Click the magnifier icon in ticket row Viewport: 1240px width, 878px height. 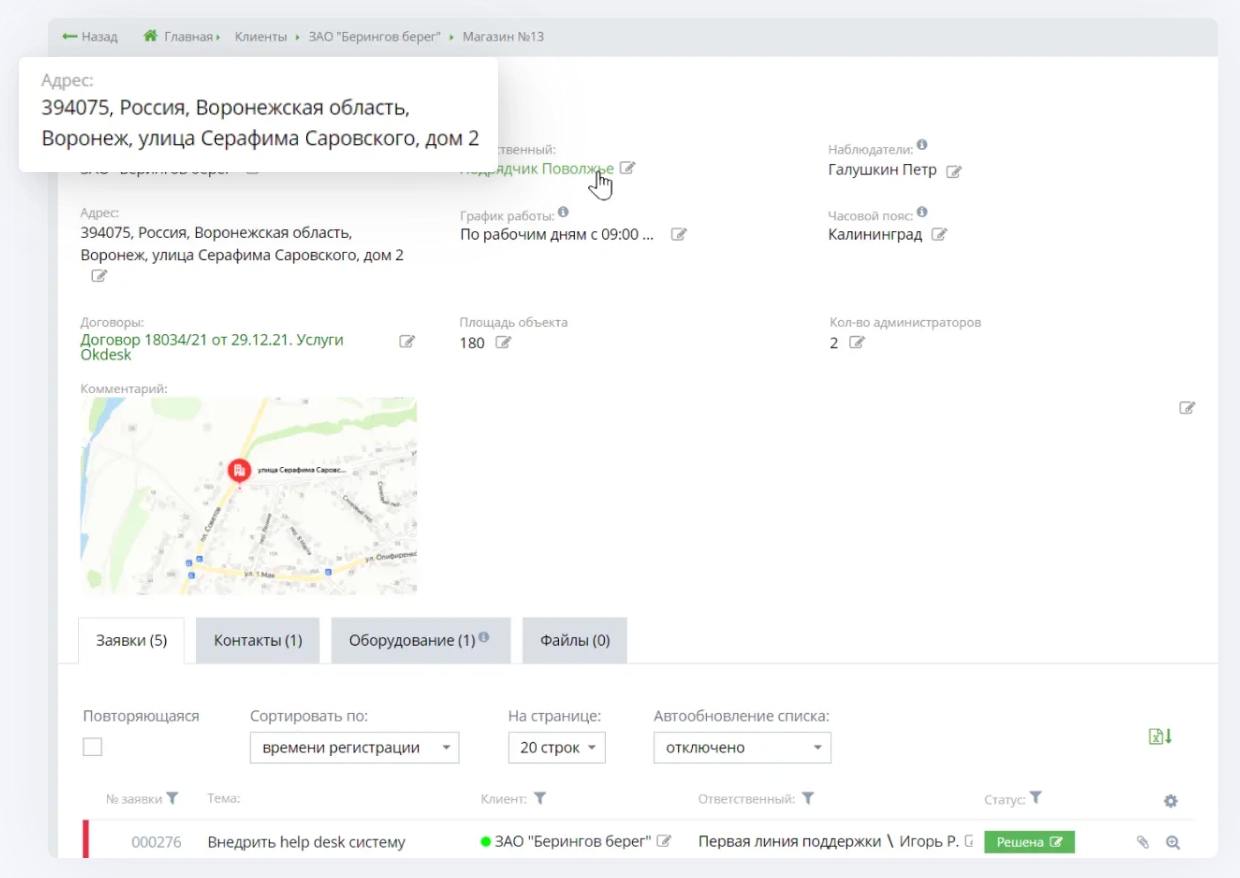click(x=1173, y=843)
